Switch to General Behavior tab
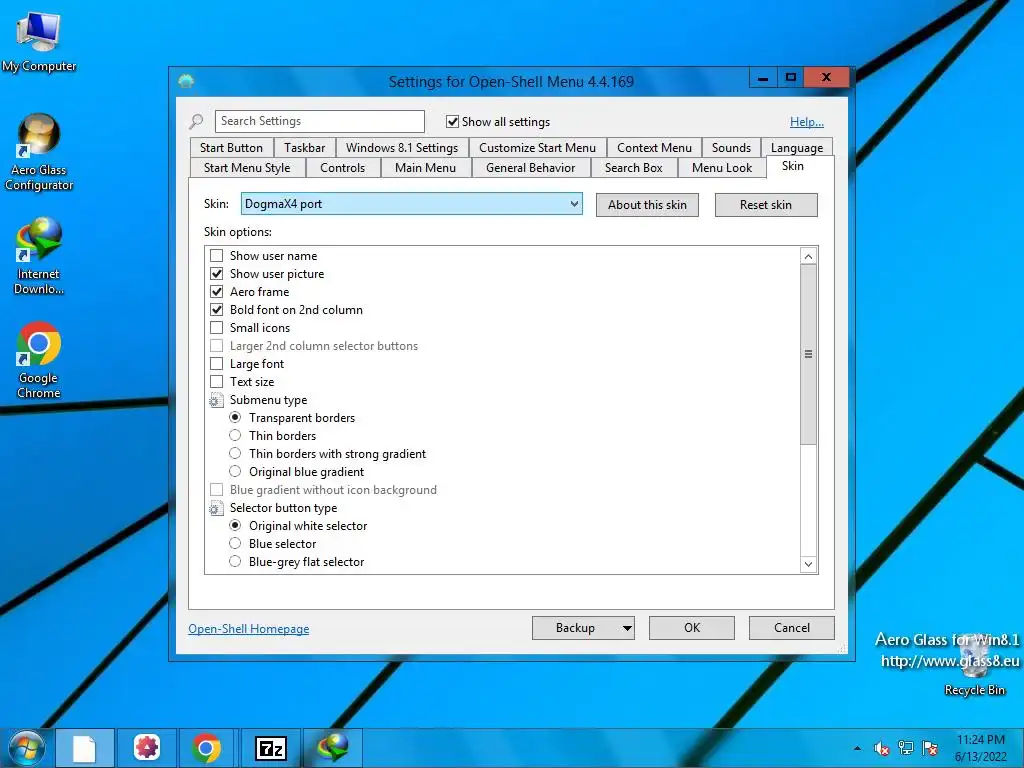The width and height of the screenshot is (1024, 768). point(530,168)
